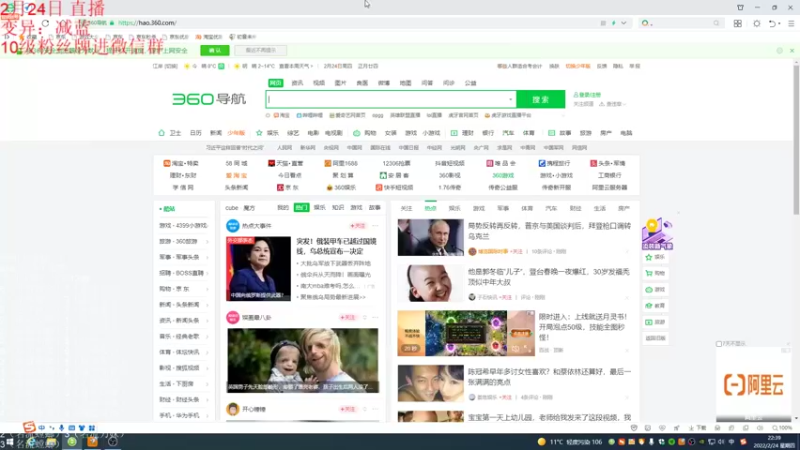Select the 热门 tab in middle feed
Image resolution: width=800 pixels, height=450 pixels.
coord(302,208)
